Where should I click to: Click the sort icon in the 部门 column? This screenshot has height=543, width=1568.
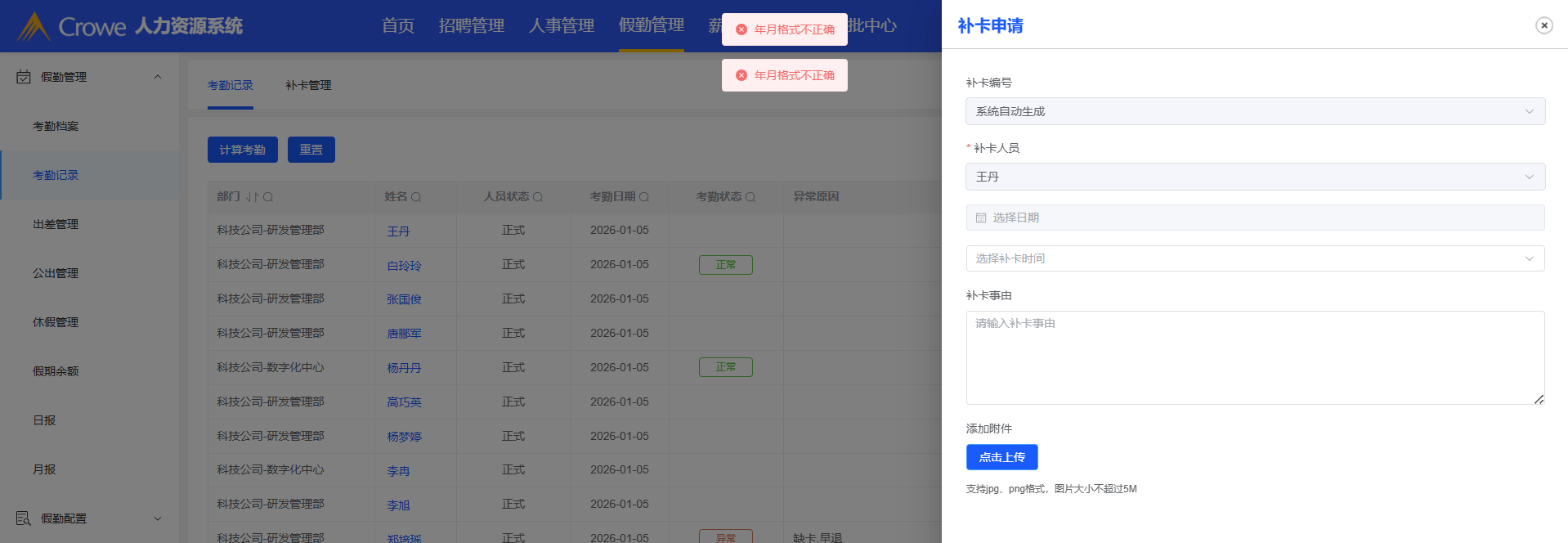pyautogui.click(x=252, y=197)
